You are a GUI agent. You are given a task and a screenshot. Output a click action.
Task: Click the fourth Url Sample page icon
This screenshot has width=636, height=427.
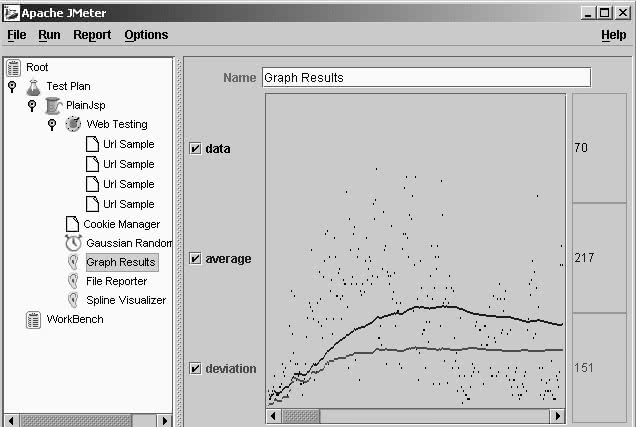[92, 204]
